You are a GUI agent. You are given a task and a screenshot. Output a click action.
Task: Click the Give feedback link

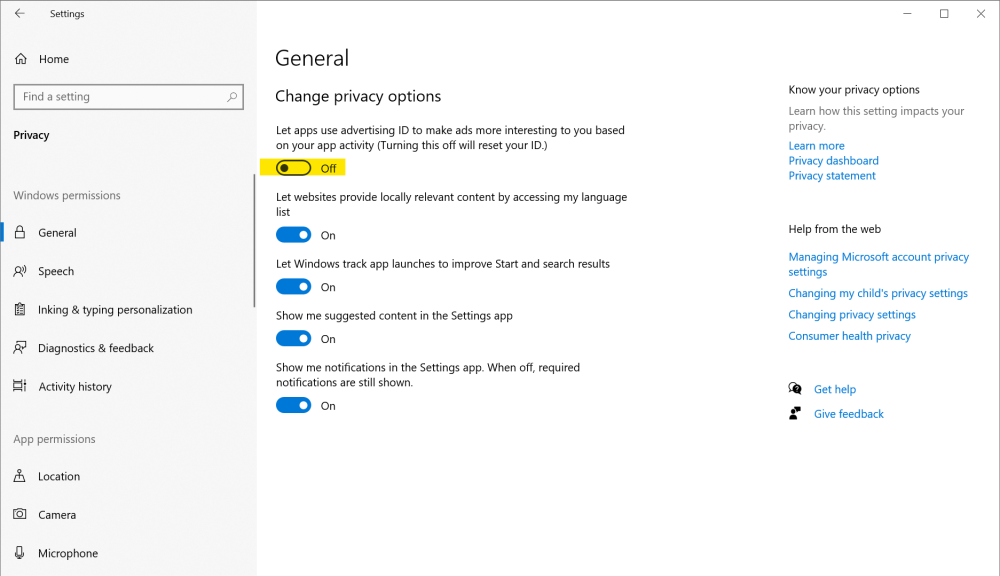(x=848, y=414)
